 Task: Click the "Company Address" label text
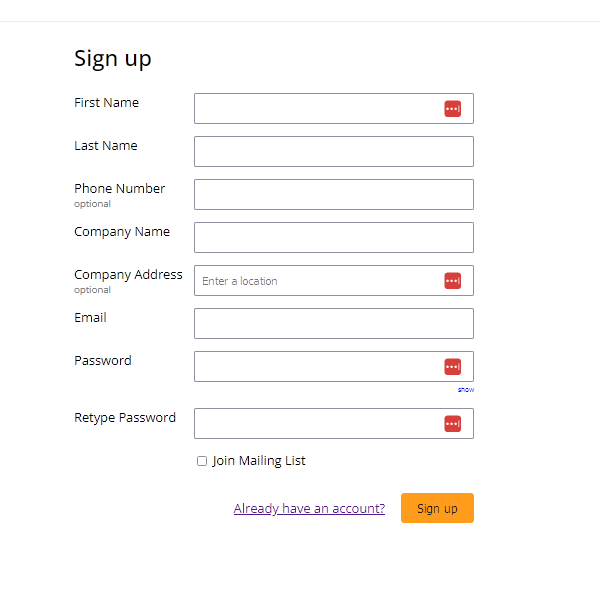click(x=128, y=275)
